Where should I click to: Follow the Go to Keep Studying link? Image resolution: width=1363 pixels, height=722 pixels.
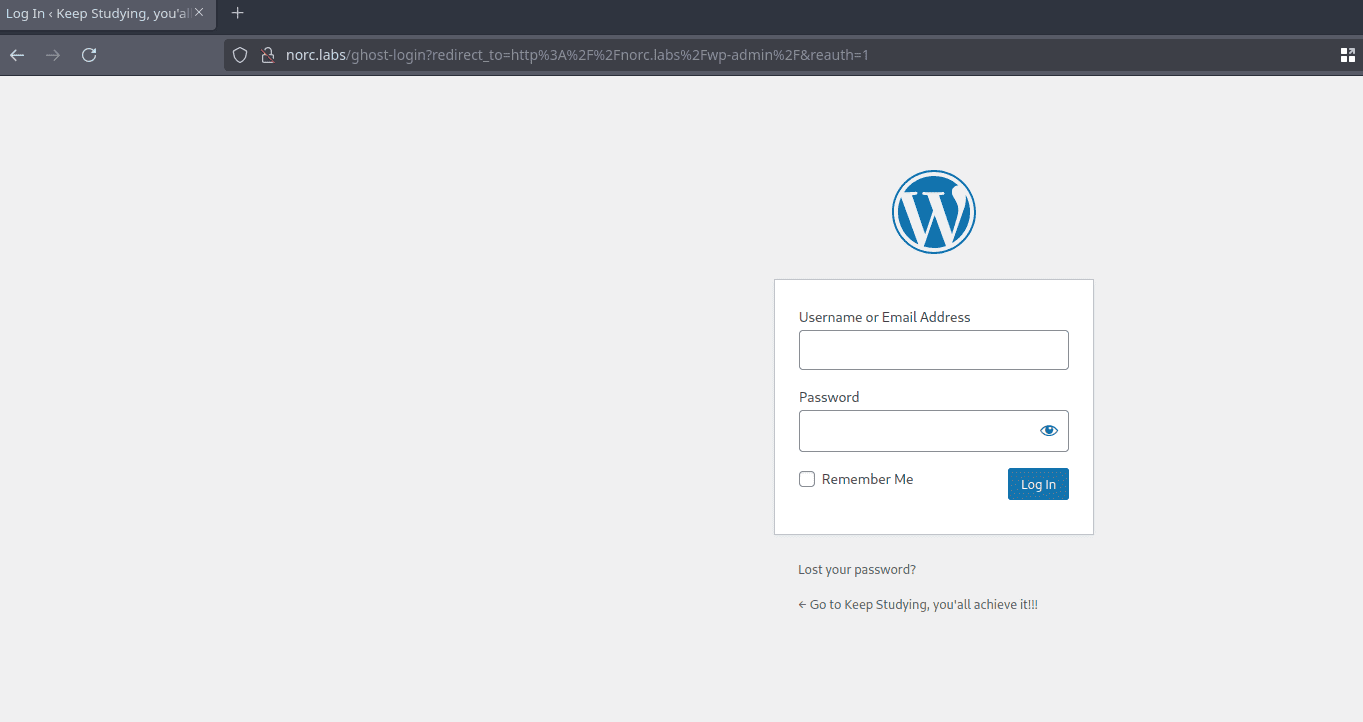coord(918,605)
